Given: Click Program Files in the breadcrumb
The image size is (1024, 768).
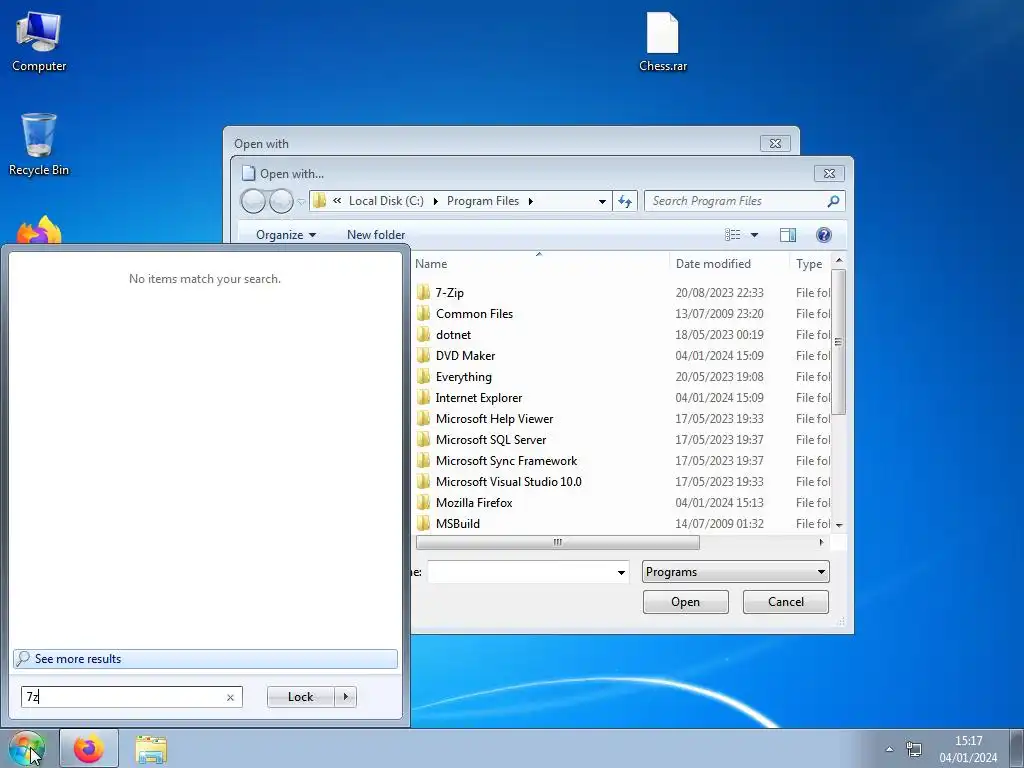Looking at the screenshot, I should [x=483, y=201].
